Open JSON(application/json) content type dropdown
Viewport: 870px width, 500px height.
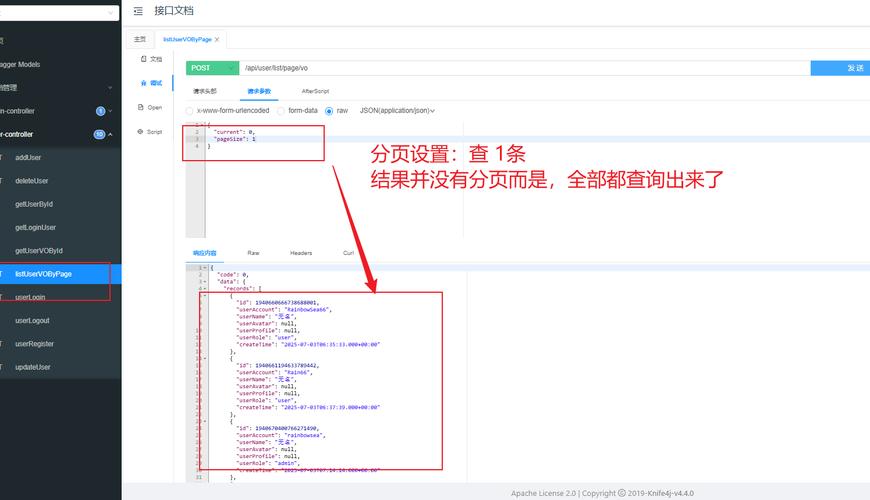click(397, 111)
